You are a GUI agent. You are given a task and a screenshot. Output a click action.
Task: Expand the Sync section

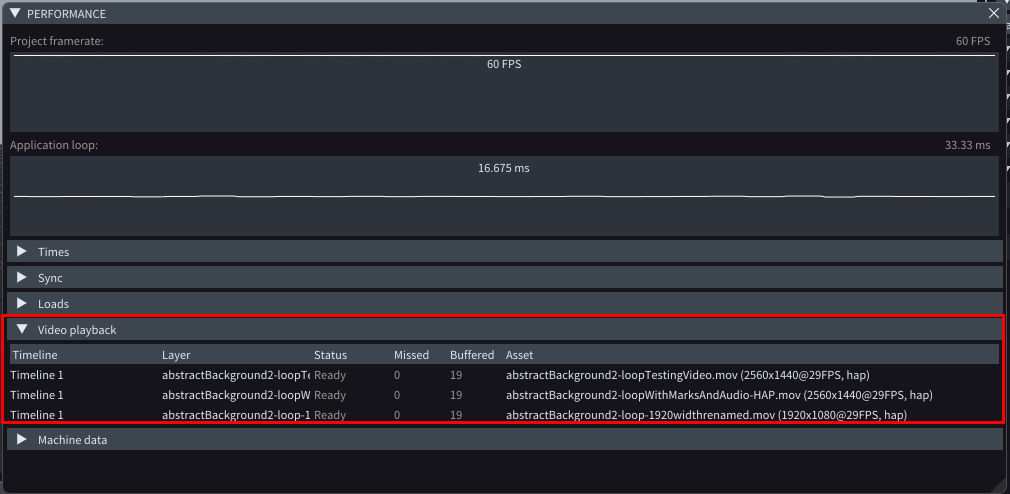(22, 278)
